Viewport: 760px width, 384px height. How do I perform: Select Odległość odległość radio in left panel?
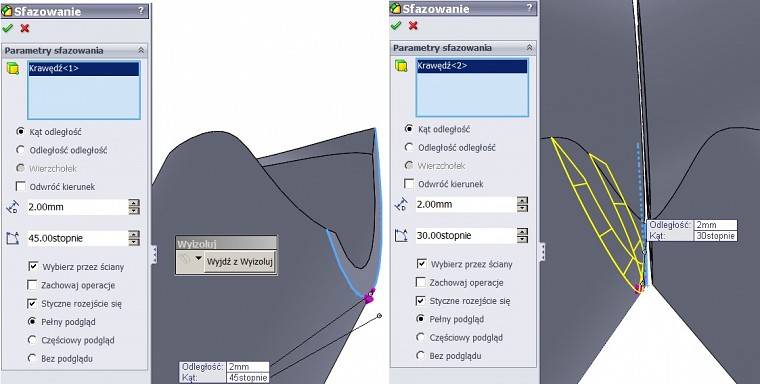click(x=20, y=150)
